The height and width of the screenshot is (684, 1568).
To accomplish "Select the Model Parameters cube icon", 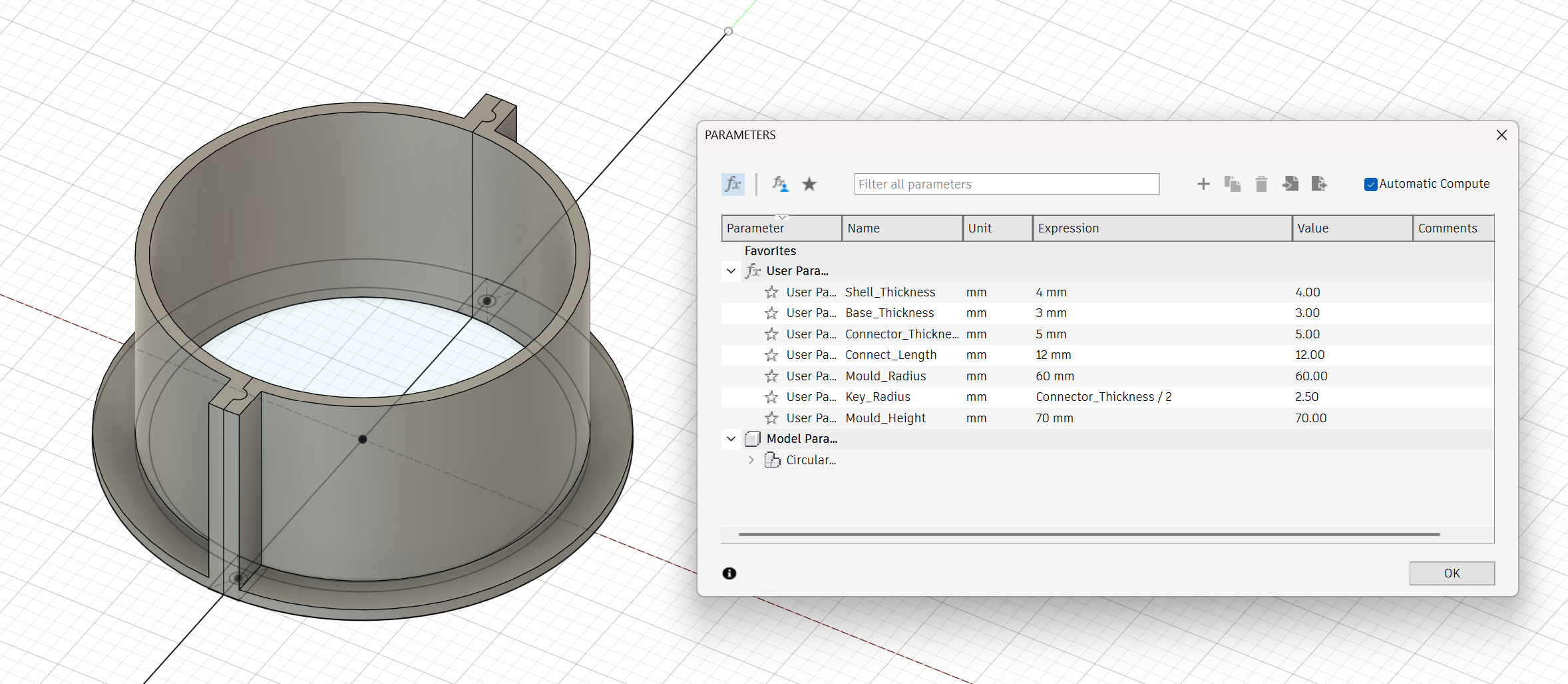I will tap(753, 439).
